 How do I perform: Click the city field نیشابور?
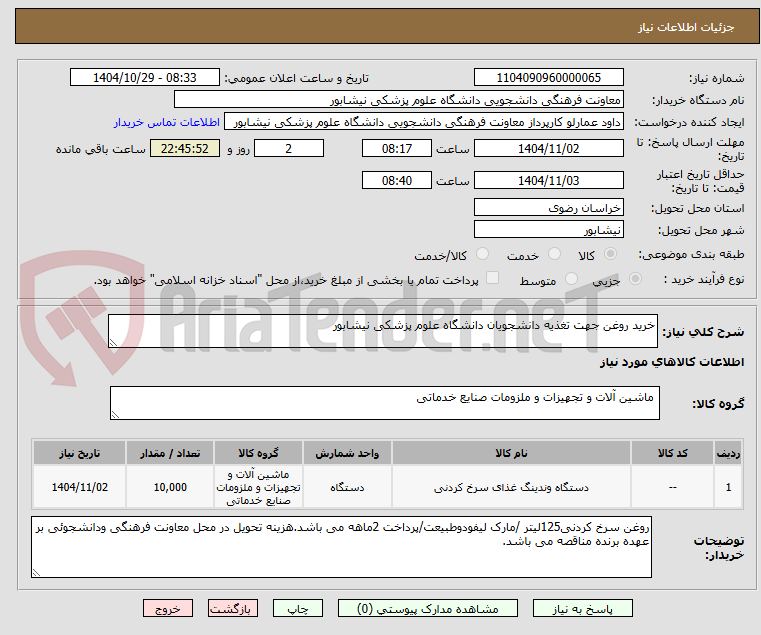click(x=548, y=230)
